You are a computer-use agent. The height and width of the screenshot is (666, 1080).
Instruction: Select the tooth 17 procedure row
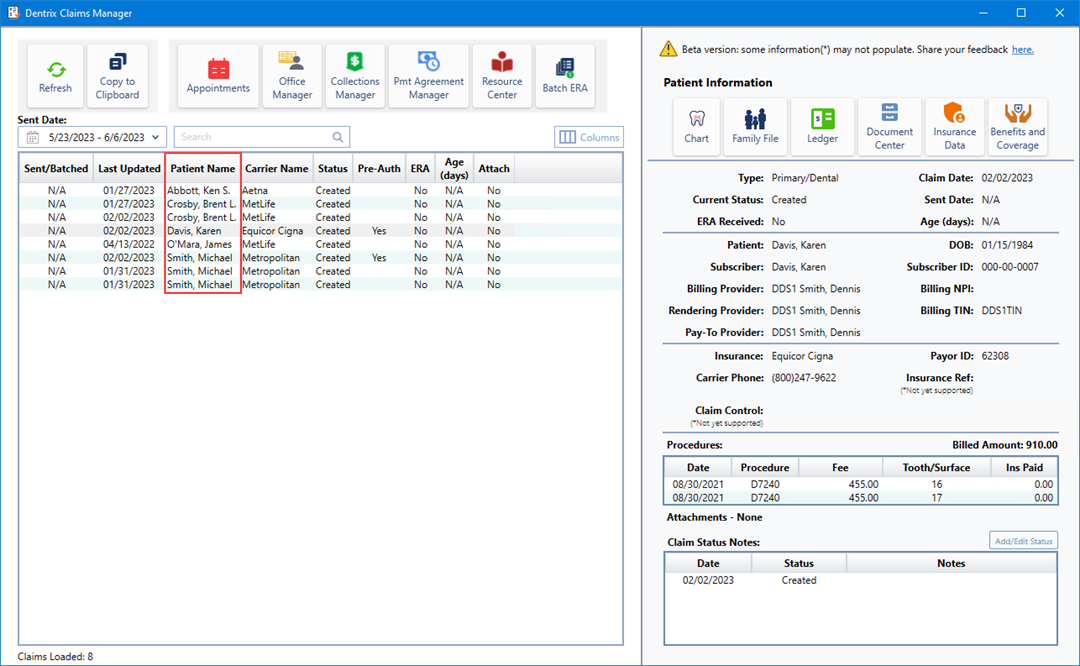pyautogui.click(x=861, y=497)
